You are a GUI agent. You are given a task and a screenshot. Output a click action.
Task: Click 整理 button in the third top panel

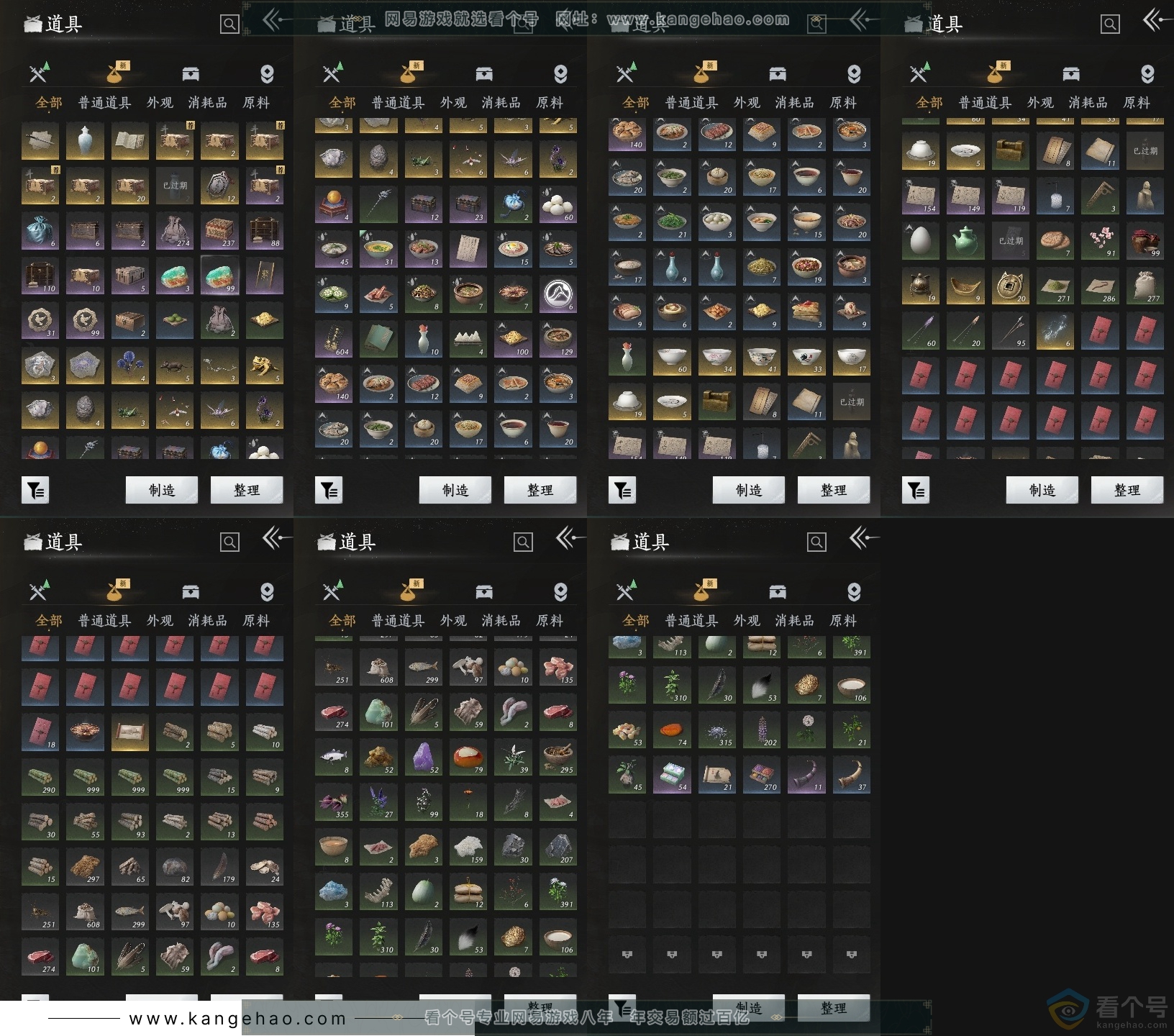click(834, 490)
